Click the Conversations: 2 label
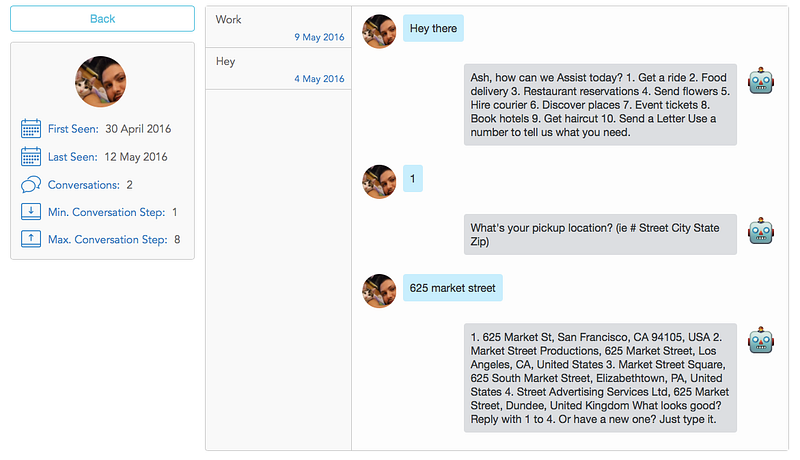 point(90,185)
